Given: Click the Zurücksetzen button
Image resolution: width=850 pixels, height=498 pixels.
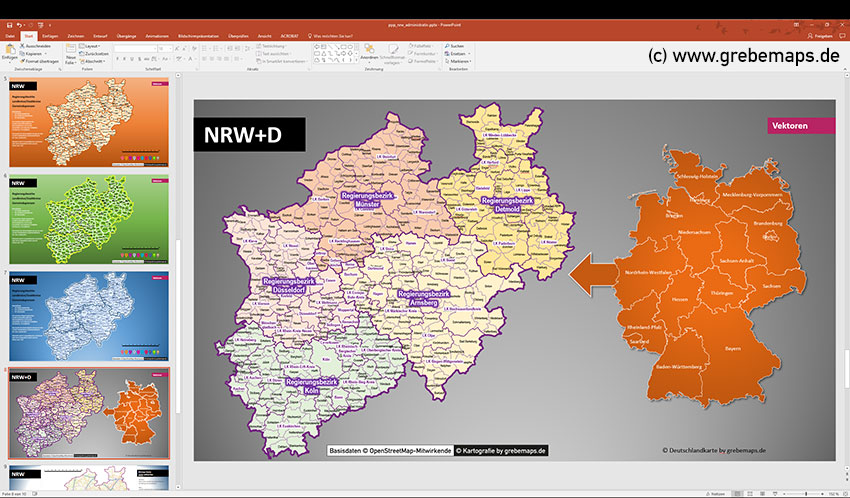Looking at the screenshot, I should click(97, 53).
